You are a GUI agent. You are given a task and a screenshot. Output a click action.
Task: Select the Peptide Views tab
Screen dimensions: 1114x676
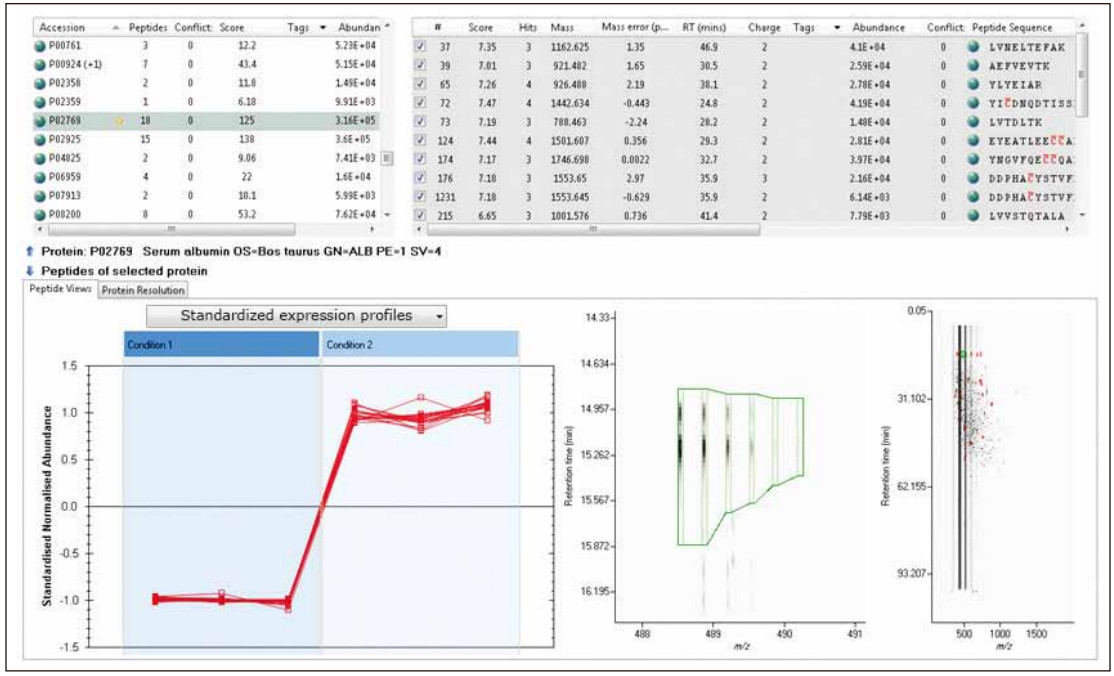pyautogui.click(x=59, y=290)
